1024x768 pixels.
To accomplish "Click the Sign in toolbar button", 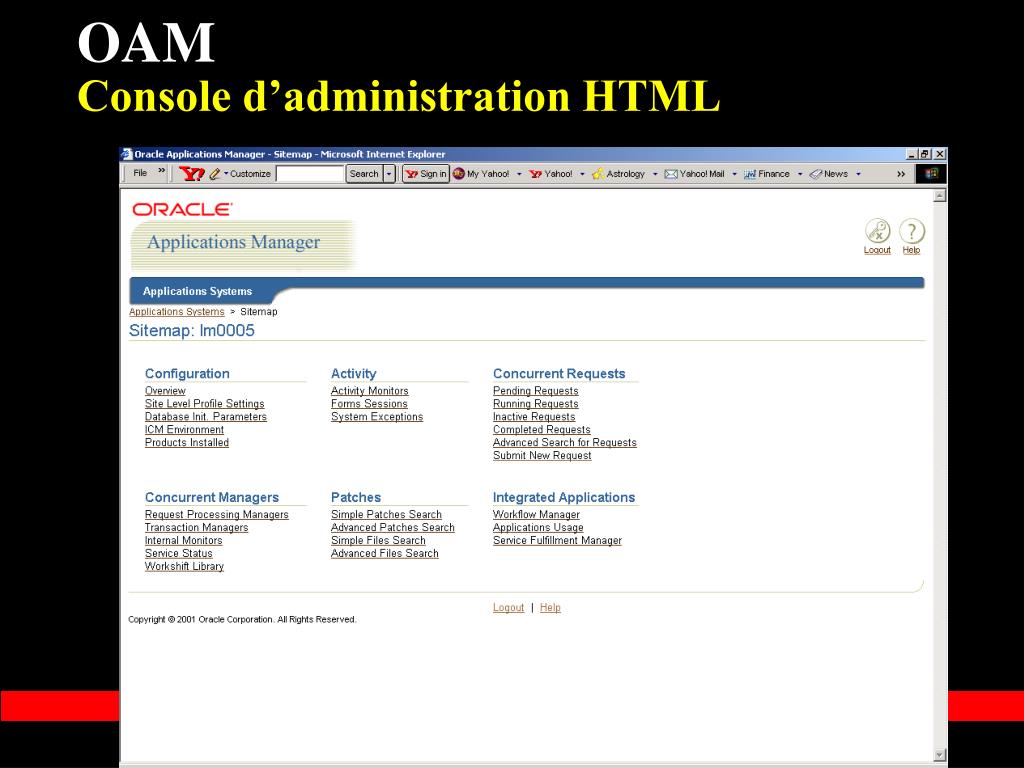I will [x=426, y=174].
